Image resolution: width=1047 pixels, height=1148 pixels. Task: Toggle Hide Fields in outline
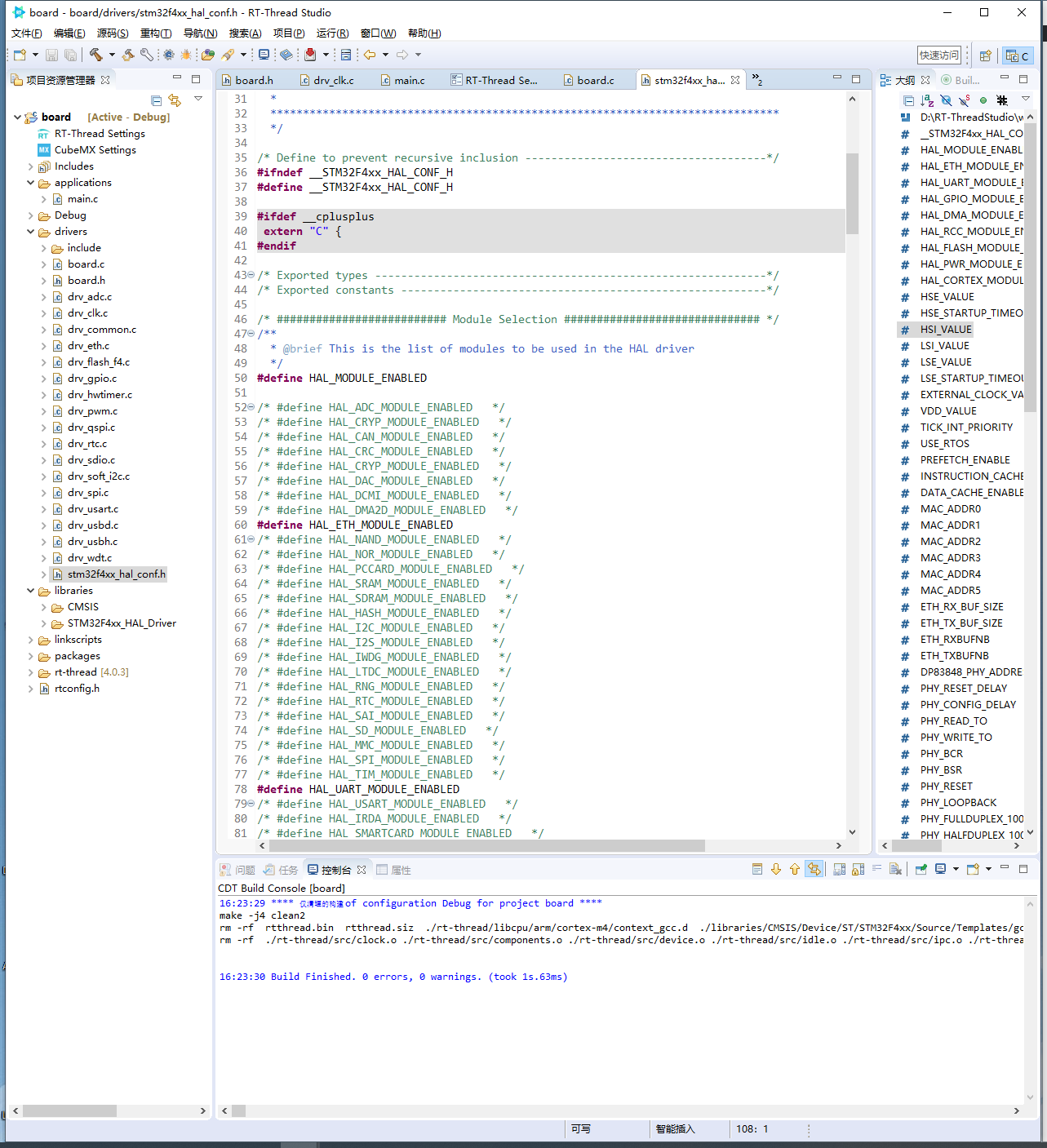coord(946,100)
